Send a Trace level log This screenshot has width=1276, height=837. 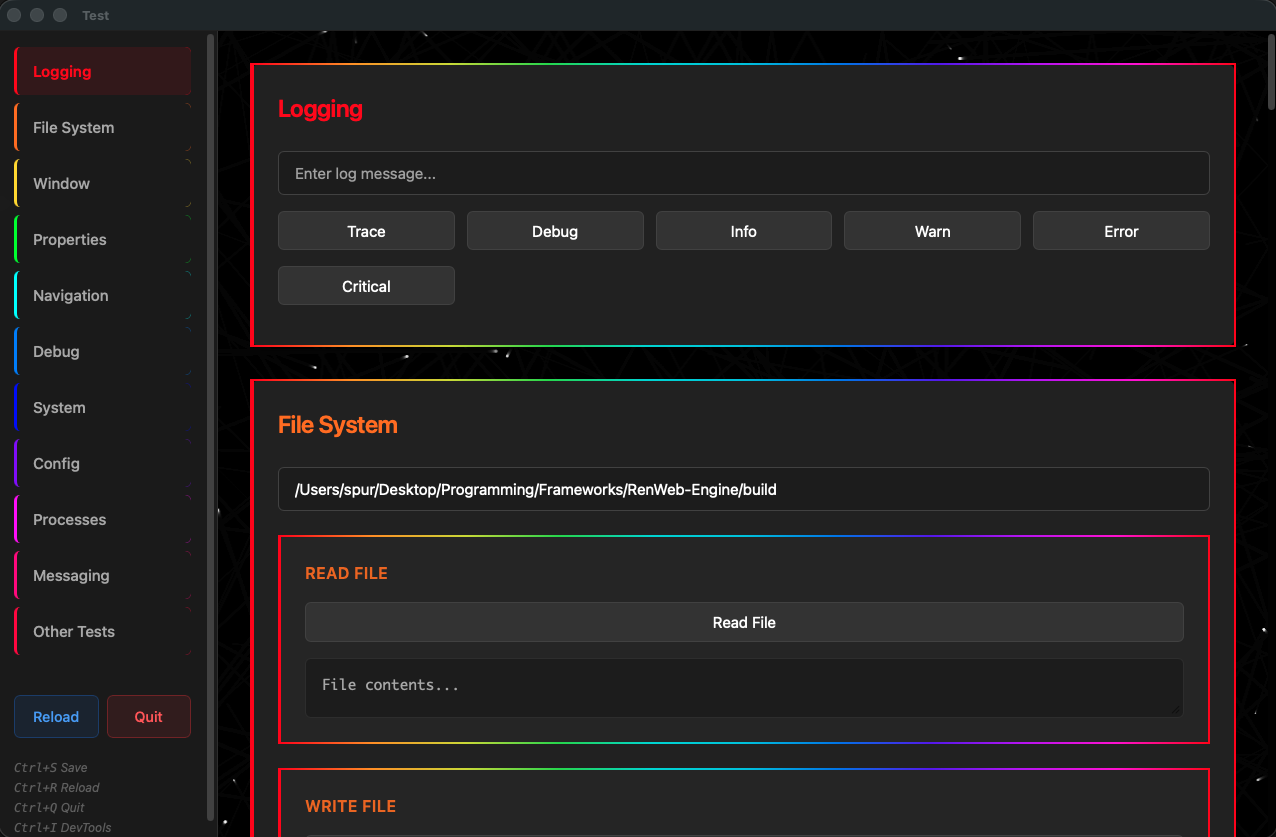[366, 231]
